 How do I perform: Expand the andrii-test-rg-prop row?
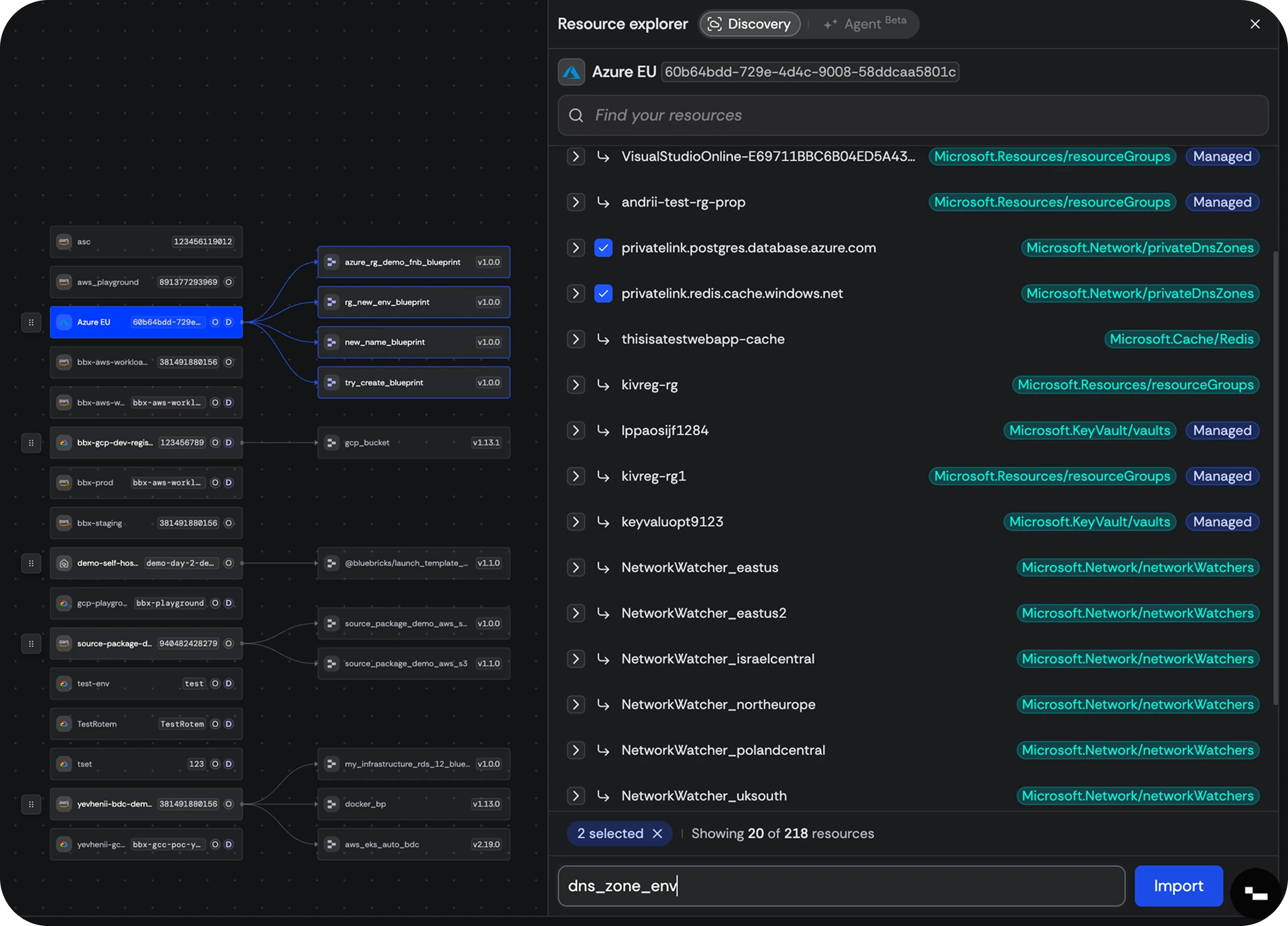click(576, 202)
